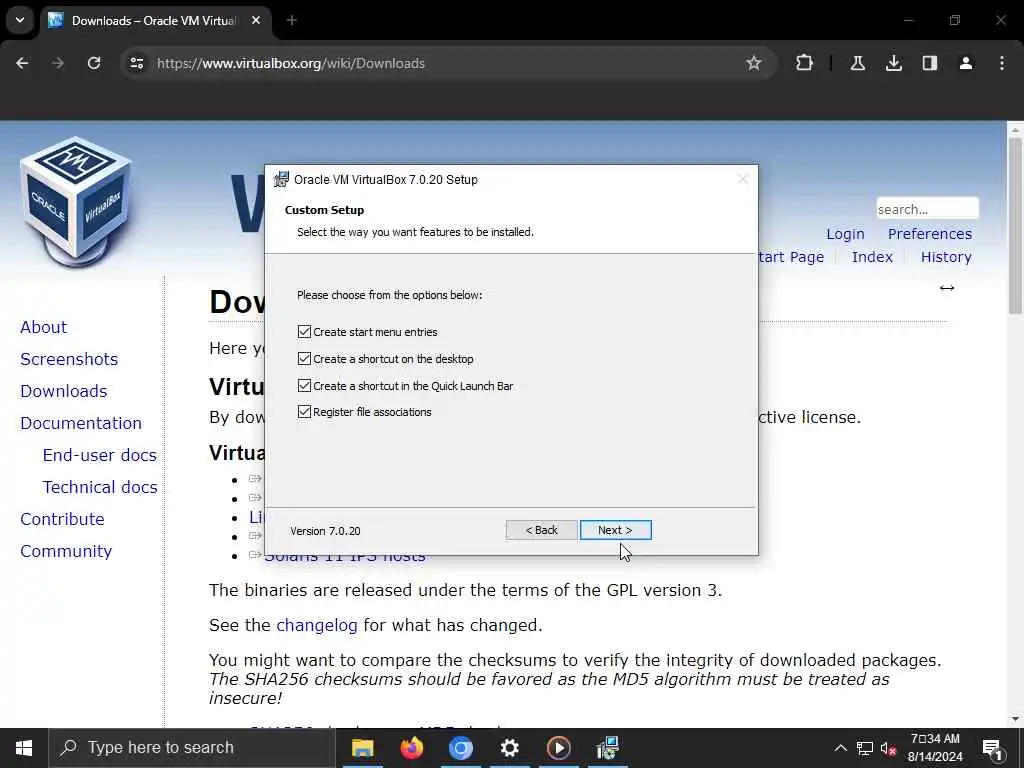
Task: Open the Extensions puzzle icon
Action: point(805,63)
